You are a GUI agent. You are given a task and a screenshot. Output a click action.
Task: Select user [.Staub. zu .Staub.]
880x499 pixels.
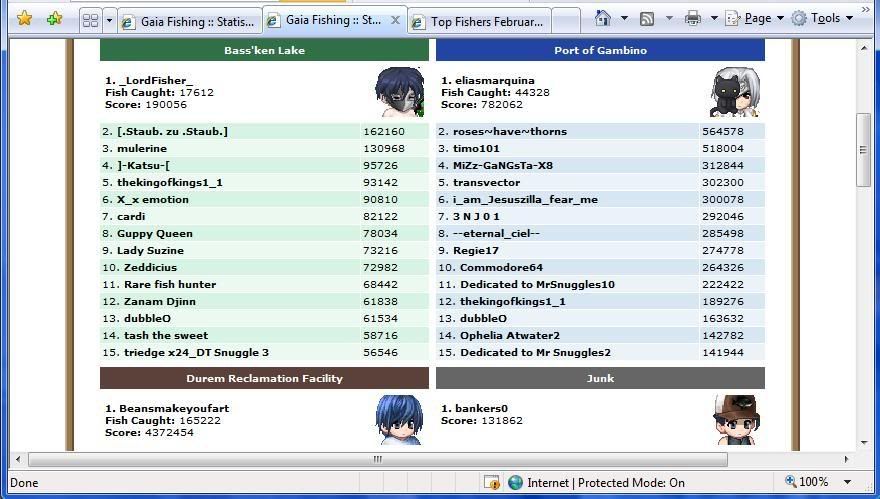tap(172, 131)
